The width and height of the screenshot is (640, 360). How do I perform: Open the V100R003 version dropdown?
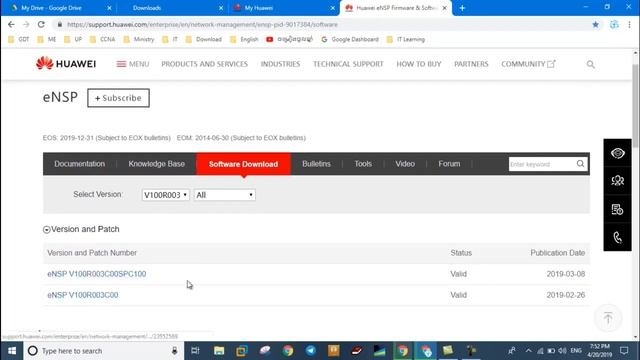coord(165,195)
